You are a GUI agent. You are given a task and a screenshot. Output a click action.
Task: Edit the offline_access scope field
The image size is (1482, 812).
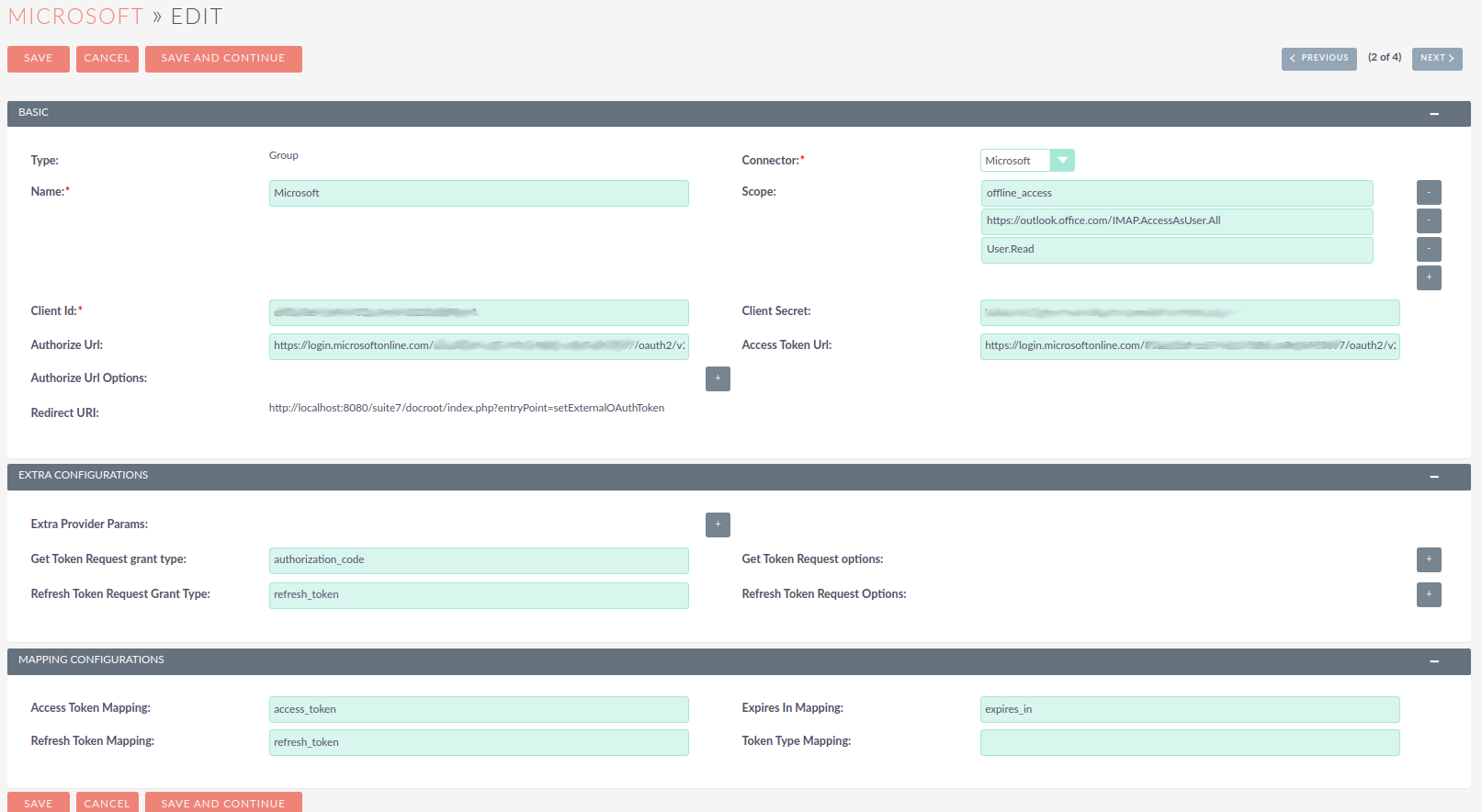1177,193
